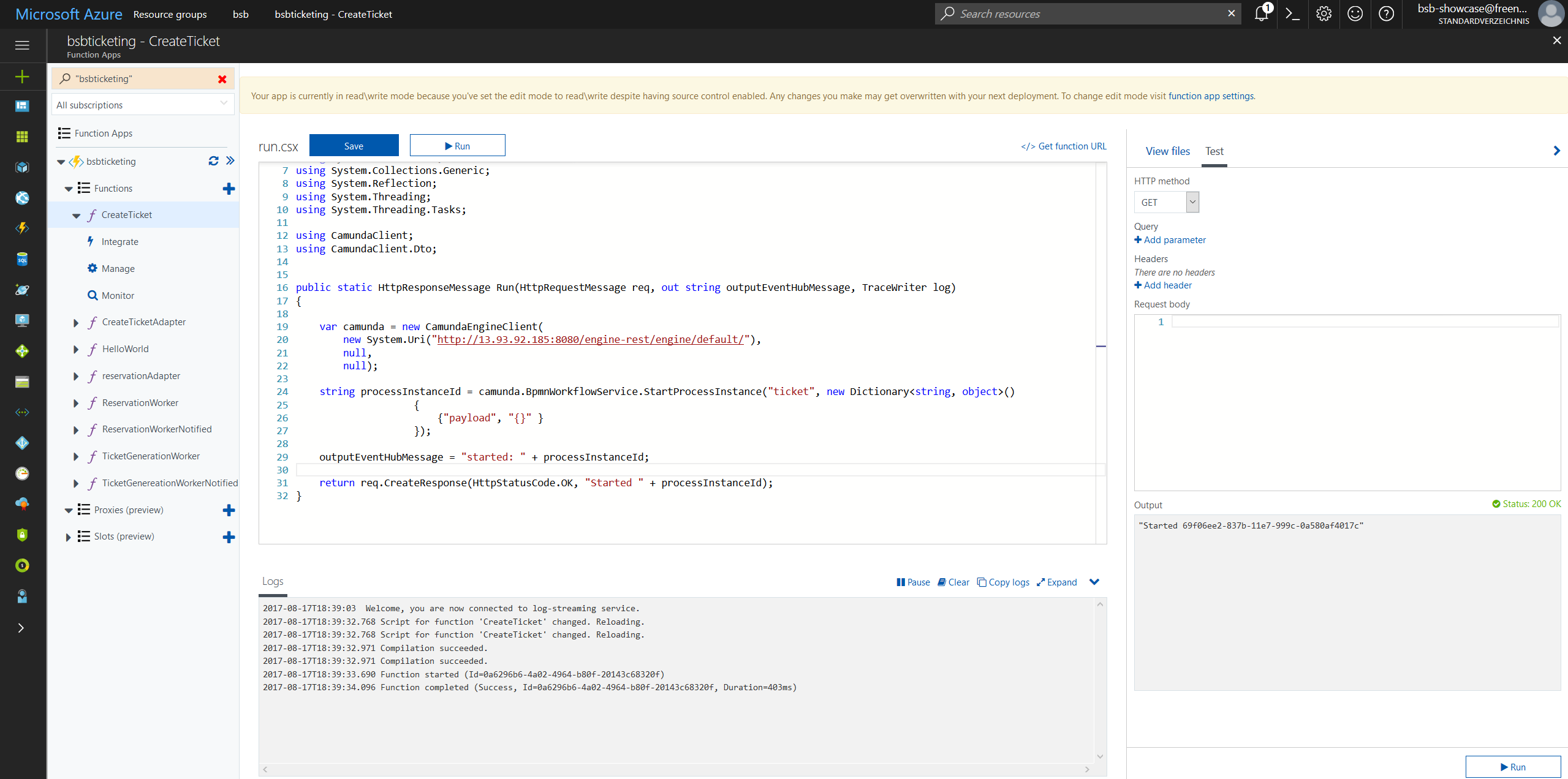This screenshot has width=1568, height=779.
Task: Open function app settings link in banner
Action: [x=1211, y=96]
